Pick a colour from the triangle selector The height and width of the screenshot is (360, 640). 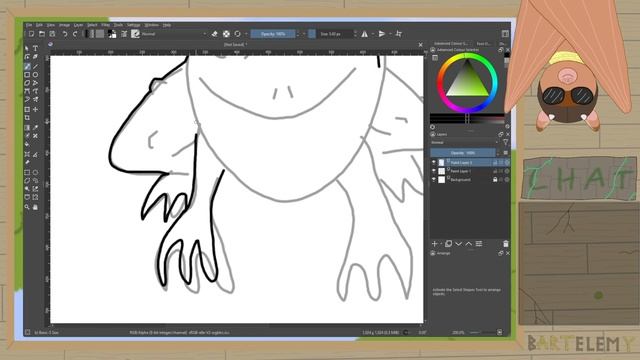(467, 81)
